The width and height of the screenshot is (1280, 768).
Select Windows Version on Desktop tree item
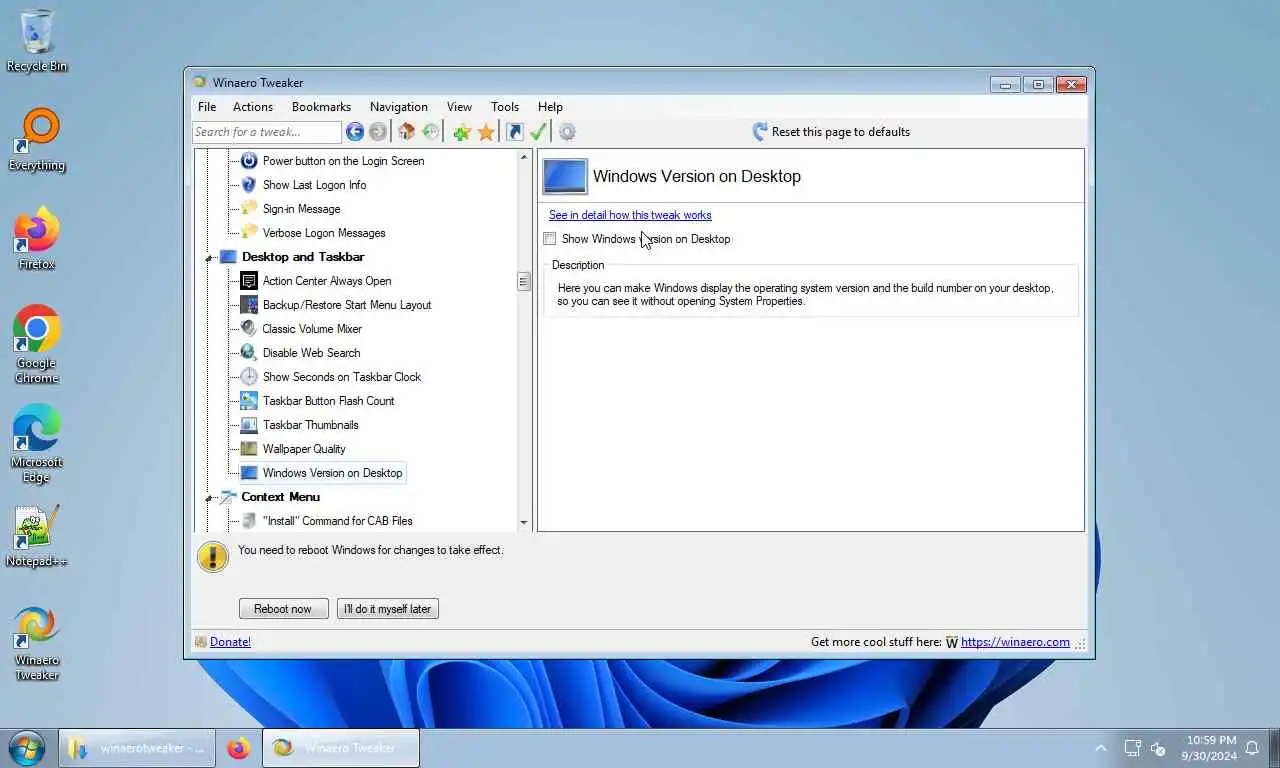(332, 473)
